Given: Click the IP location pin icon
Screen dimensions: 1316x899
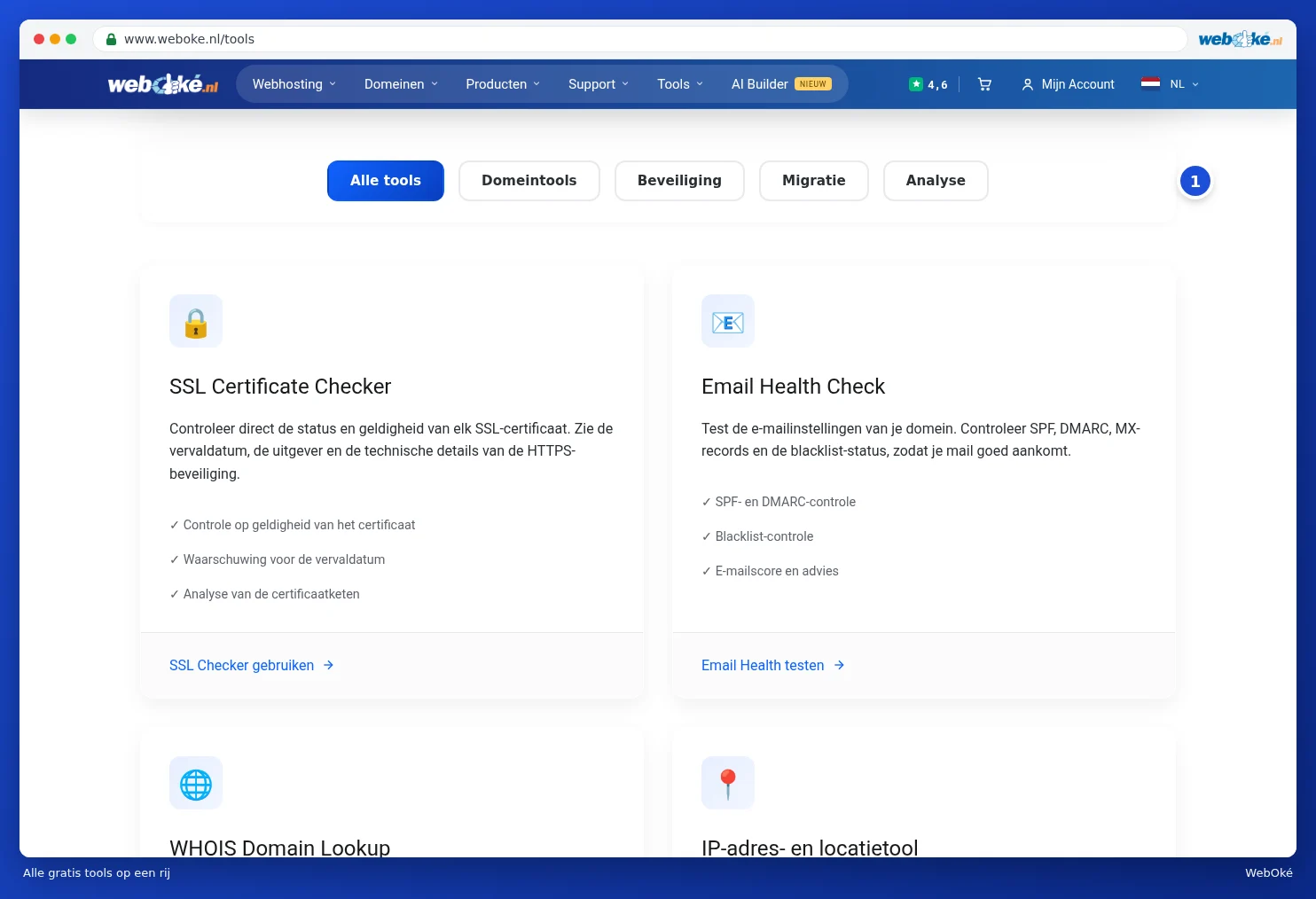Looking at the screenshot, I should coord(728,783).
